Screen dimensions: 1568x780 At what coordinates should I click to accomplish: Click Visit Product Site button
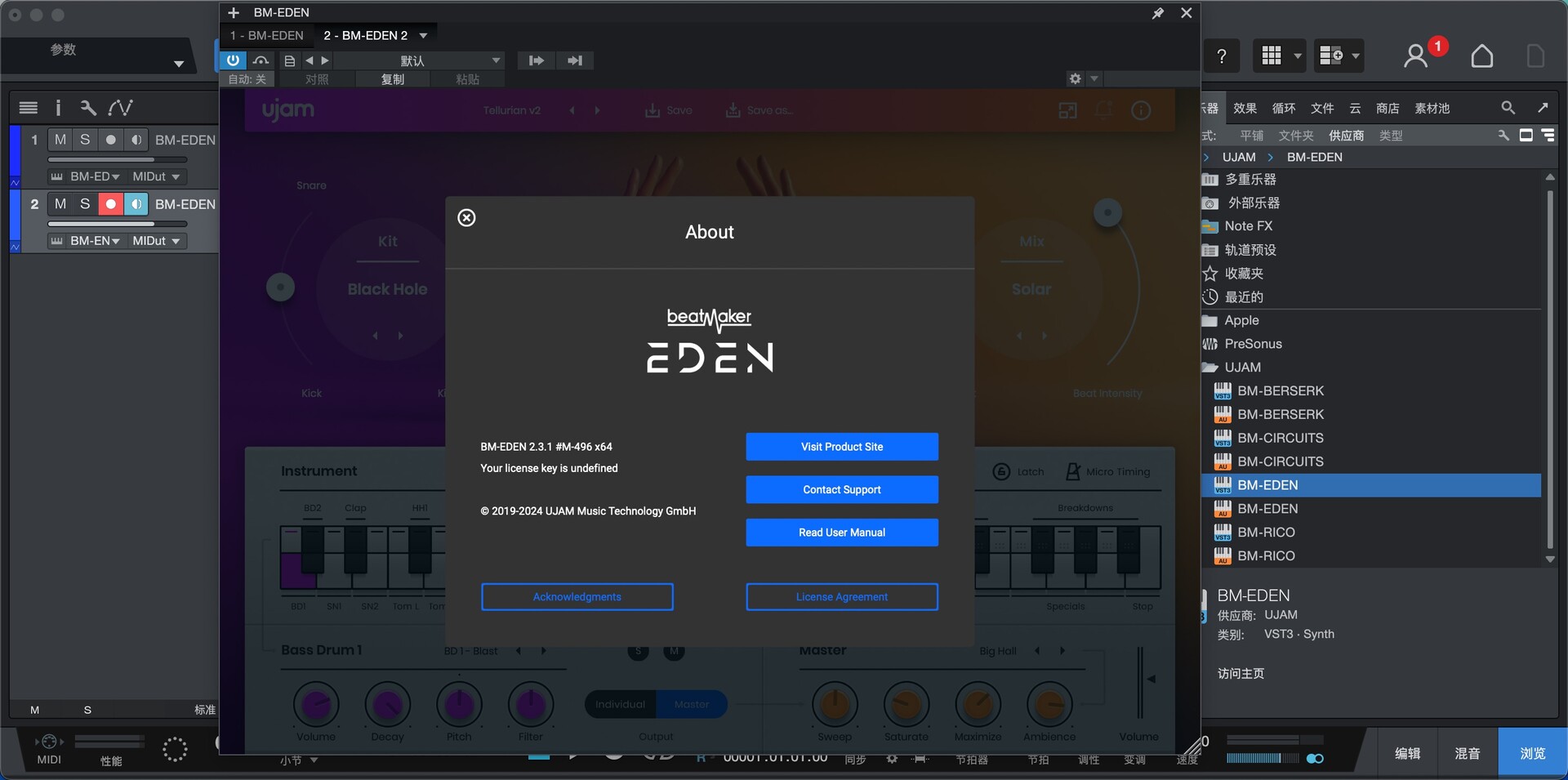[x=842, y=447]
